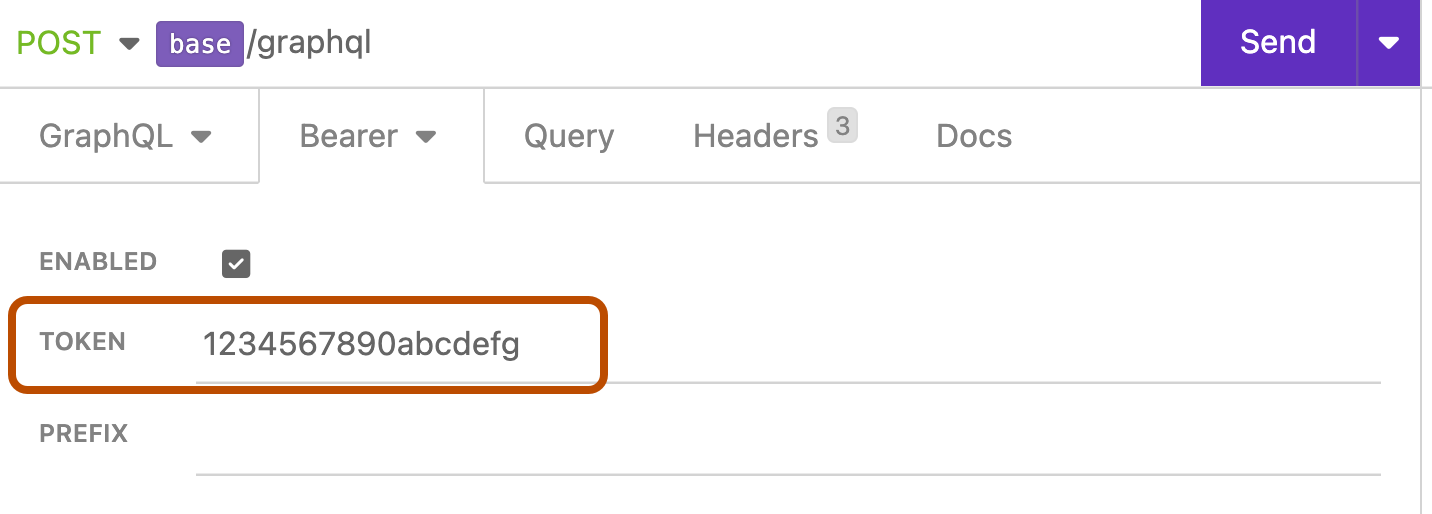Open the Query tab

[569, 136]
